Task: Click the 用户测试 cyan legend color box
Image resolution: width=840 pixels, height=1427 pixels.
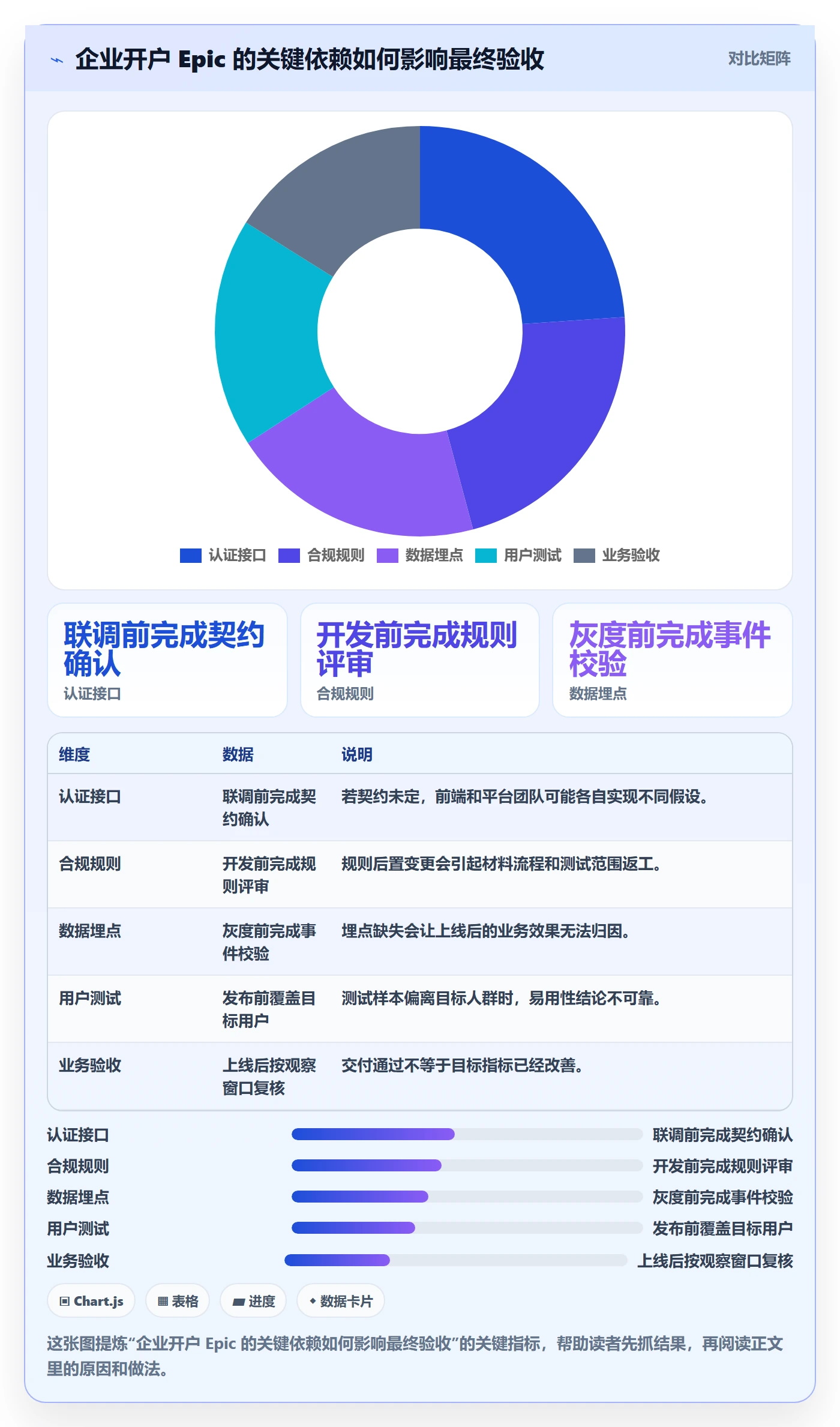Action: coord(485,556)
